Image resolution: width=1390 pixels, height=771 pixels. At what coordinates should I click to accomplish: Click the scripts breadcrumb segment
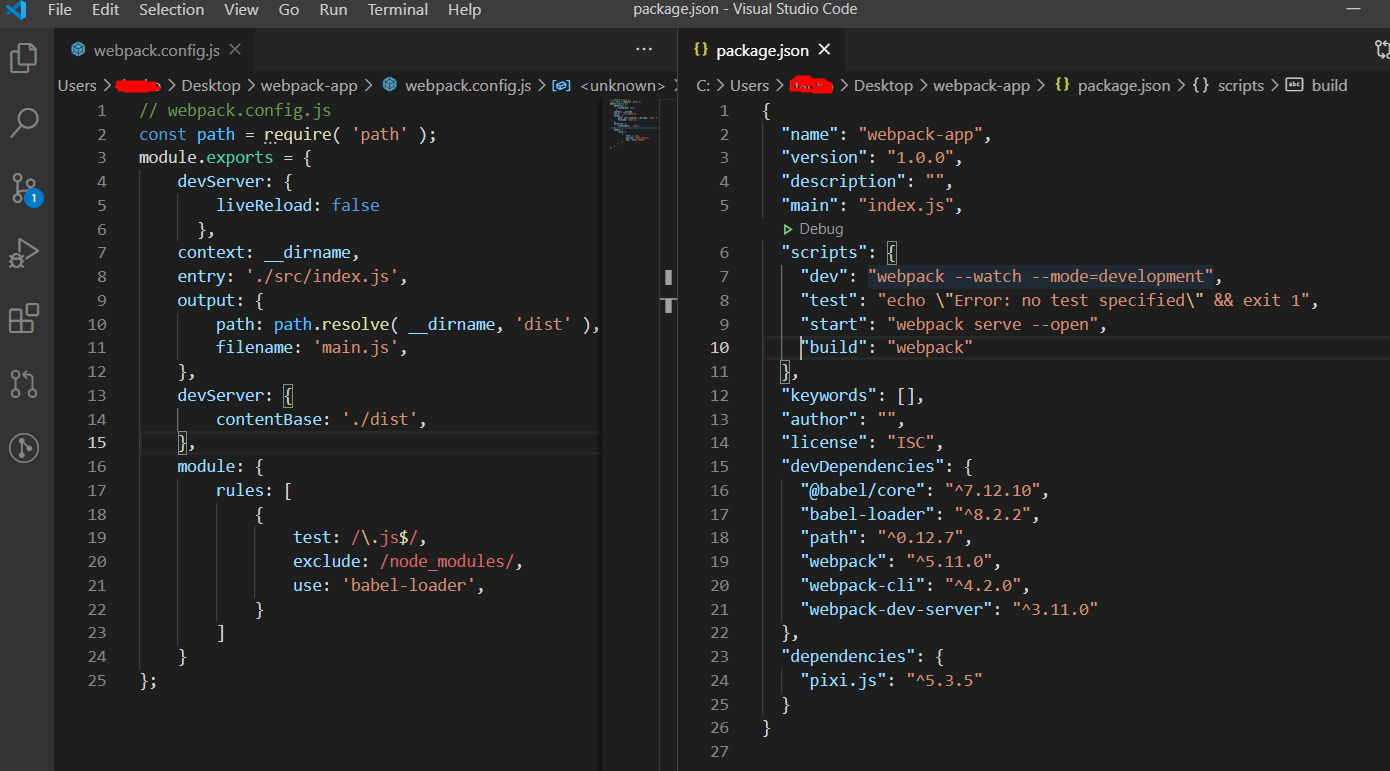(x=1241, y=86)
